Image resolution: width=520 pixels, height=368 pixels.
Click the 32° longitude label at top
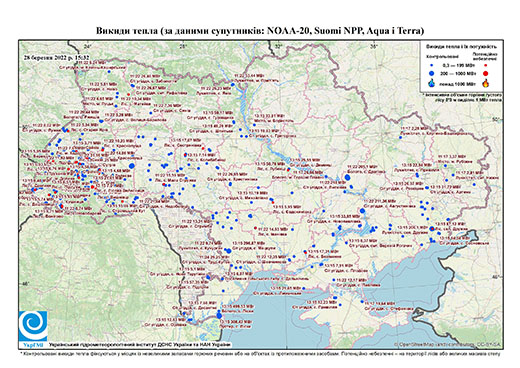(279, 46)
